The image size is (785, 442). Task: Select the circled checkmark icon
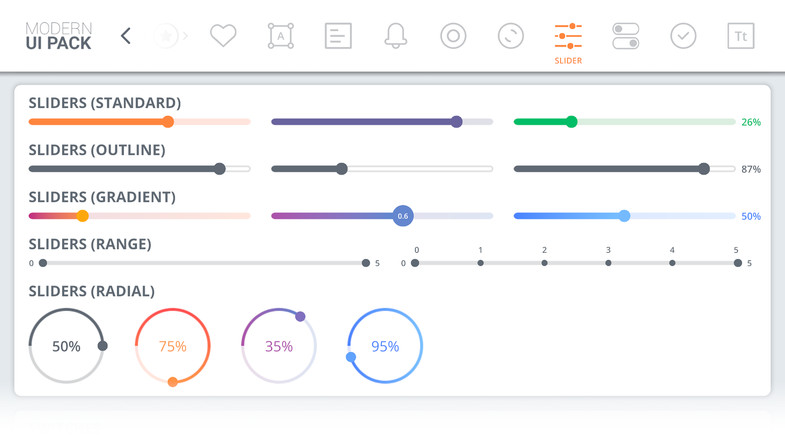(683, 36)
